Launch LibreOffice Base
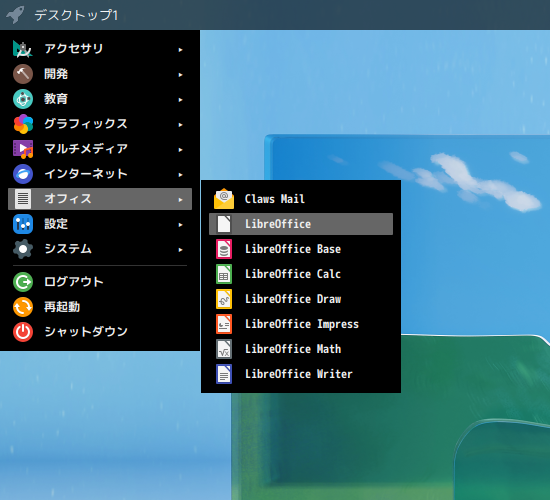The width and height of the screenshot is (550, 500). [x=301, y=249]
